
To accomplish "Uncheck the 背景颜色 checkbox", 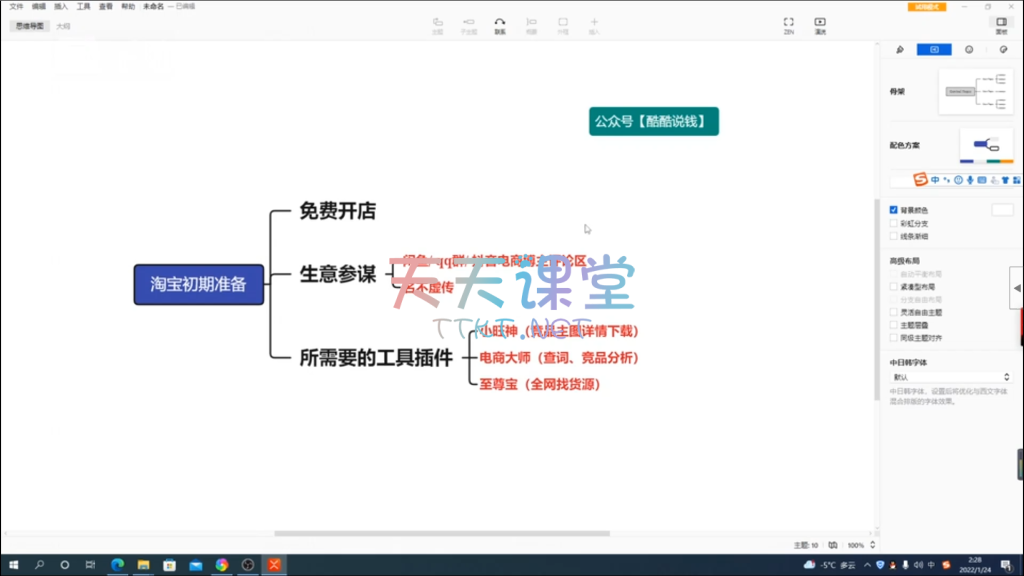I will coord(894,210).
